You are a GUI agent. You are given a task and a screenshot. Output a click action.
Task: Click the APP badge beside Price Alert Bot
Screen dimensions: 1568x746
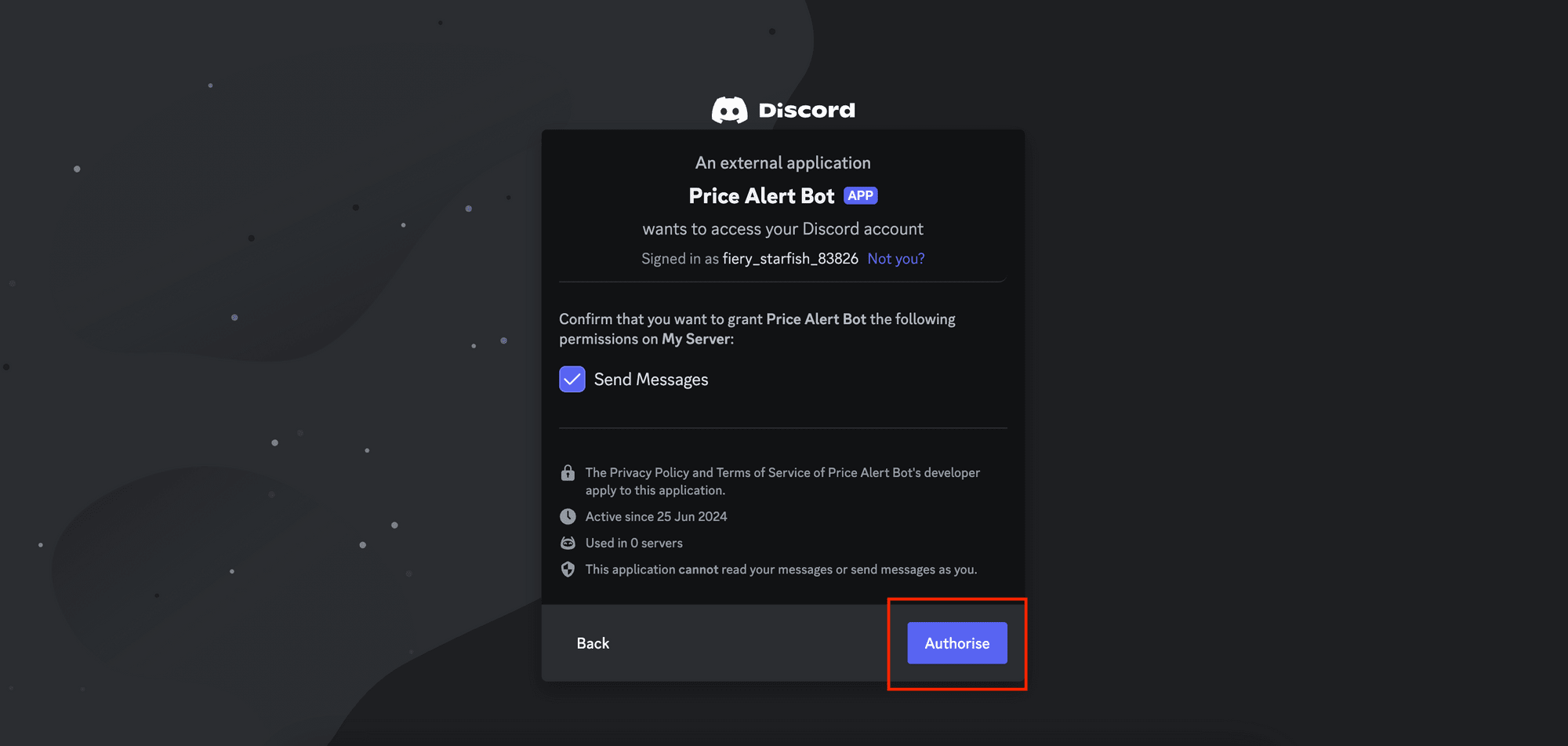(x=860, y=195)
